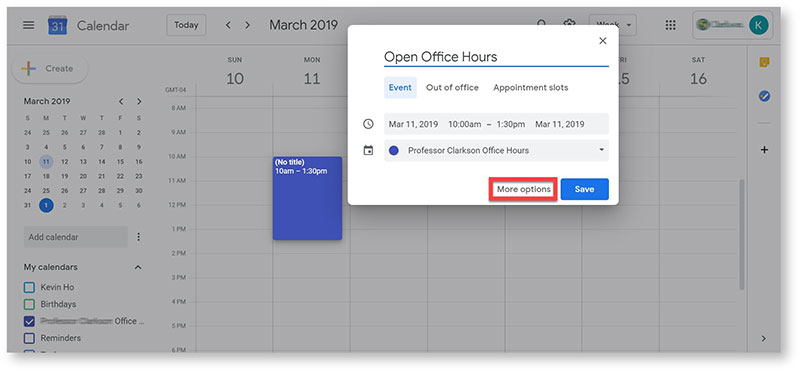This screenshot has height=372, width=800.
Task: Click the Add calendar field
Action: click(x=76, y=237)
